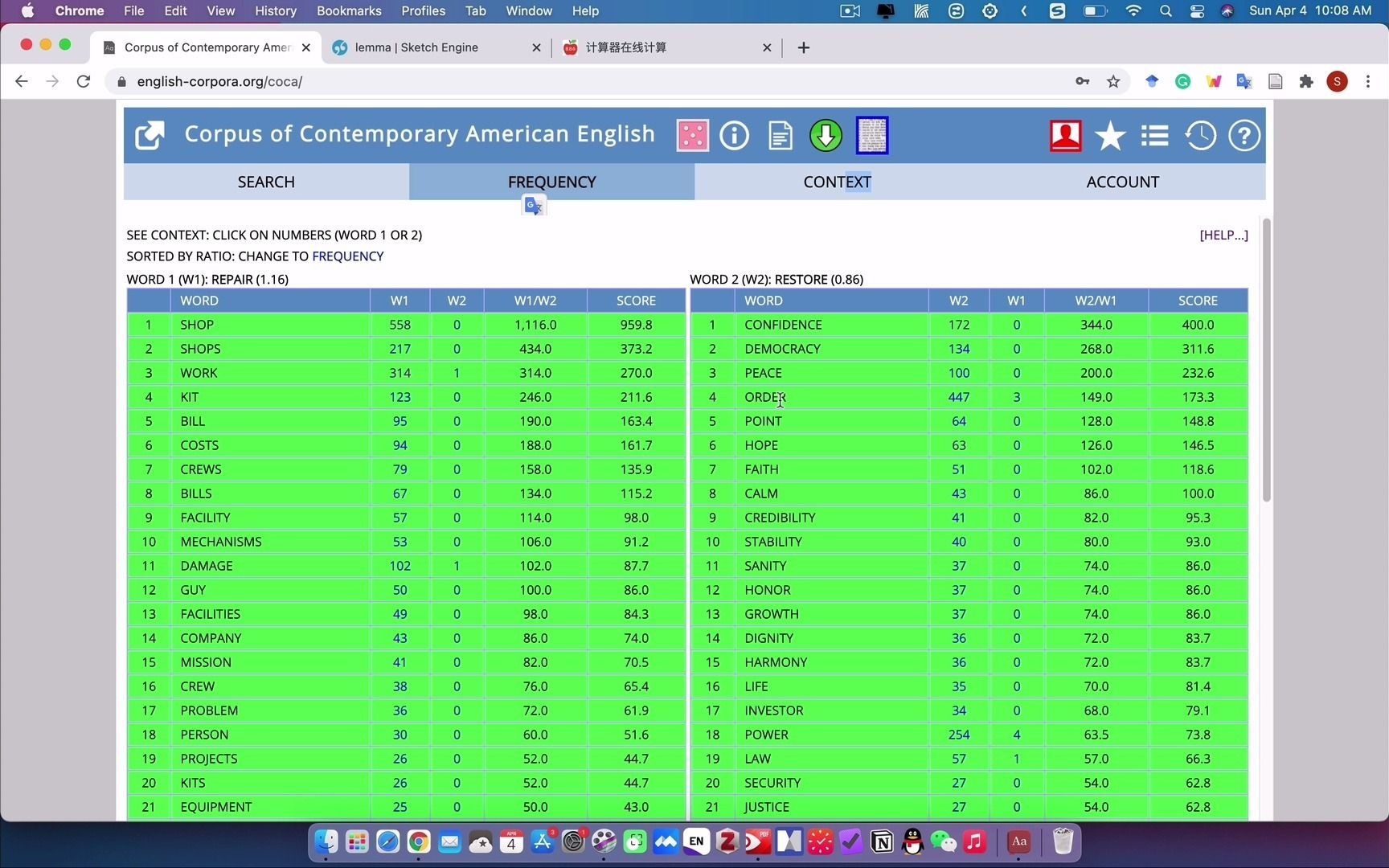Click W1 count 558 for SHOP
Image resolution: width=1389 pixels, height=868 pixels.
click(x=399, y=325)
